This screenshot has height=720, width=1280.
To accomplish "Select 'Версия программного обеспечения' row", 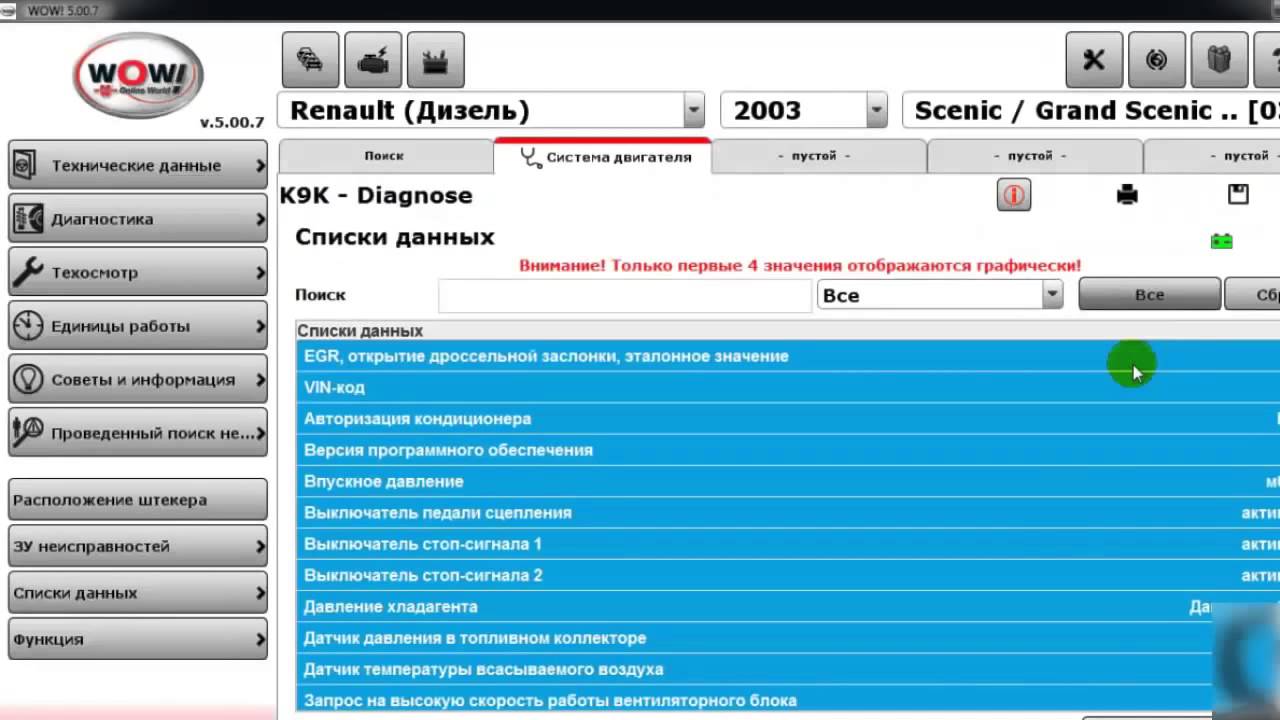I will point(788,450).
